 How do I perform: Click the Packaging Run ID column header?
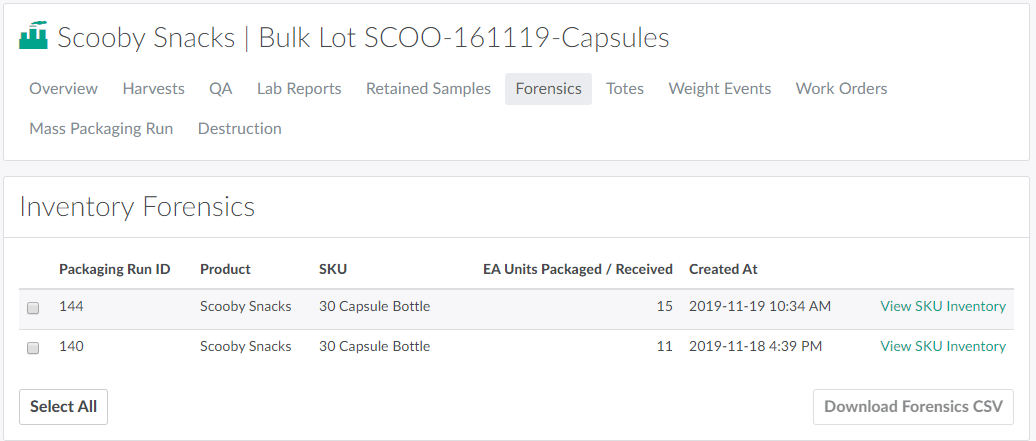115,269
